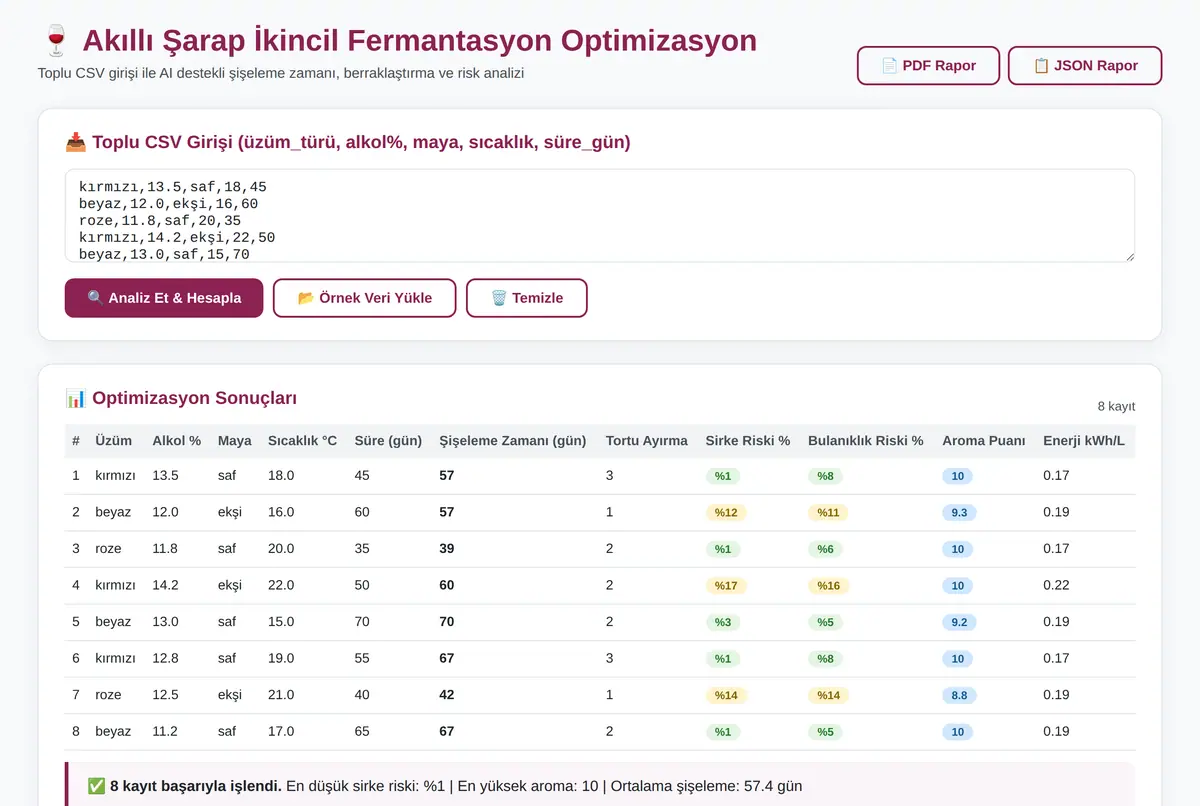Click alcohol value 14.2 in row 4
The height and width of the screenshot is (806, 1200).
(x=165, y=585)
